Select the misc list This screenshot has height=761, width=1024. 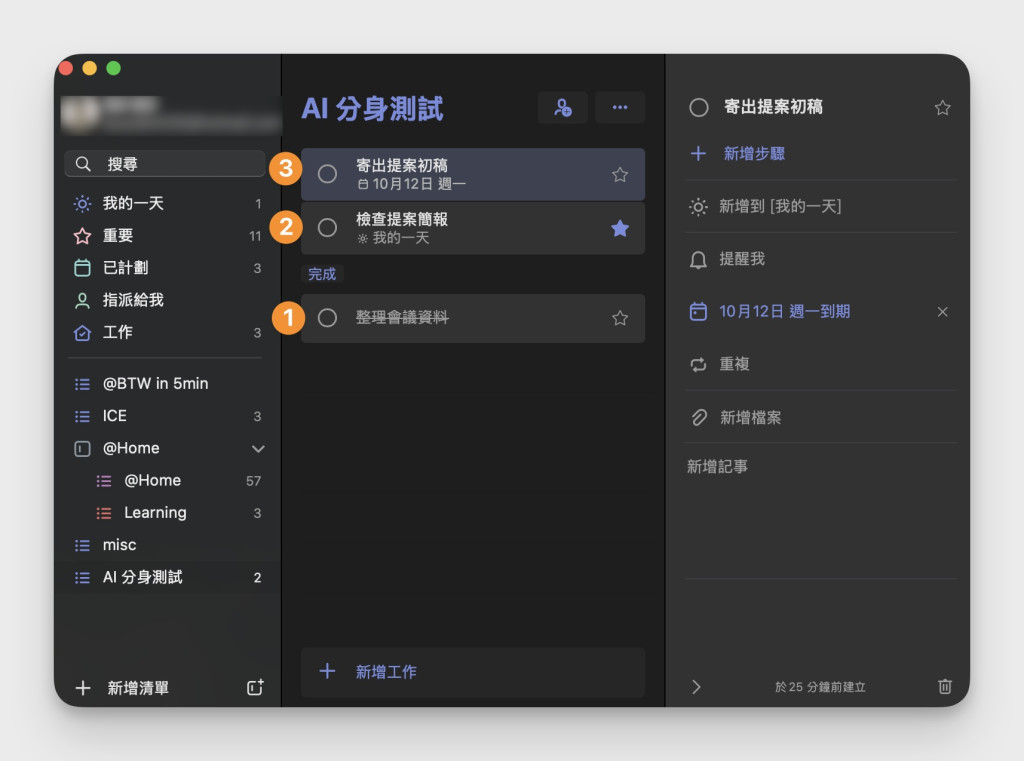[x=167, y=545]
